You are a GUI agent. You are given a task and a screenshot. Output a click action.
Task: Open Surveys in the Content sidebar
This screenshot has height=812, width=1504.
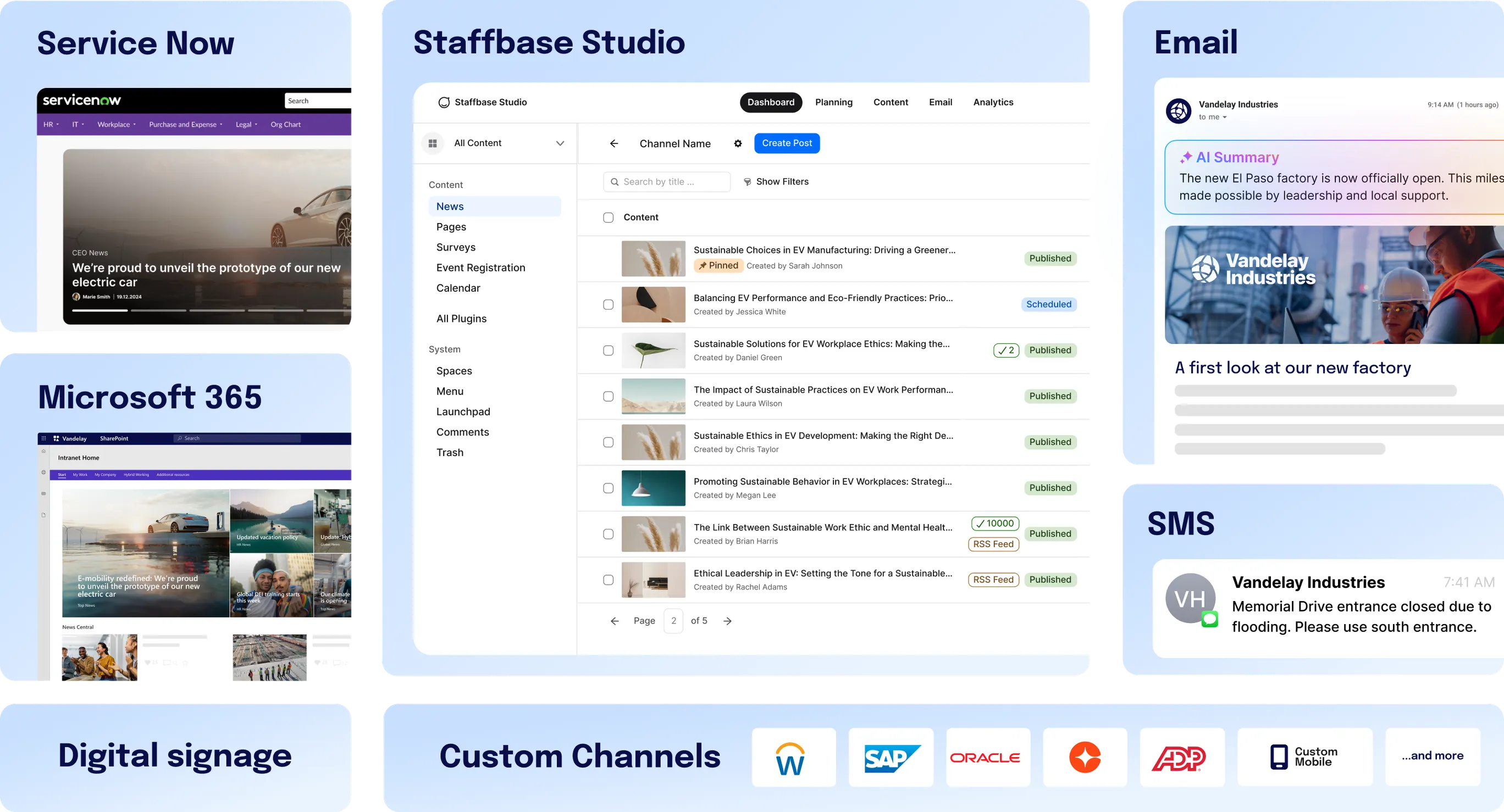click(455, 247)
